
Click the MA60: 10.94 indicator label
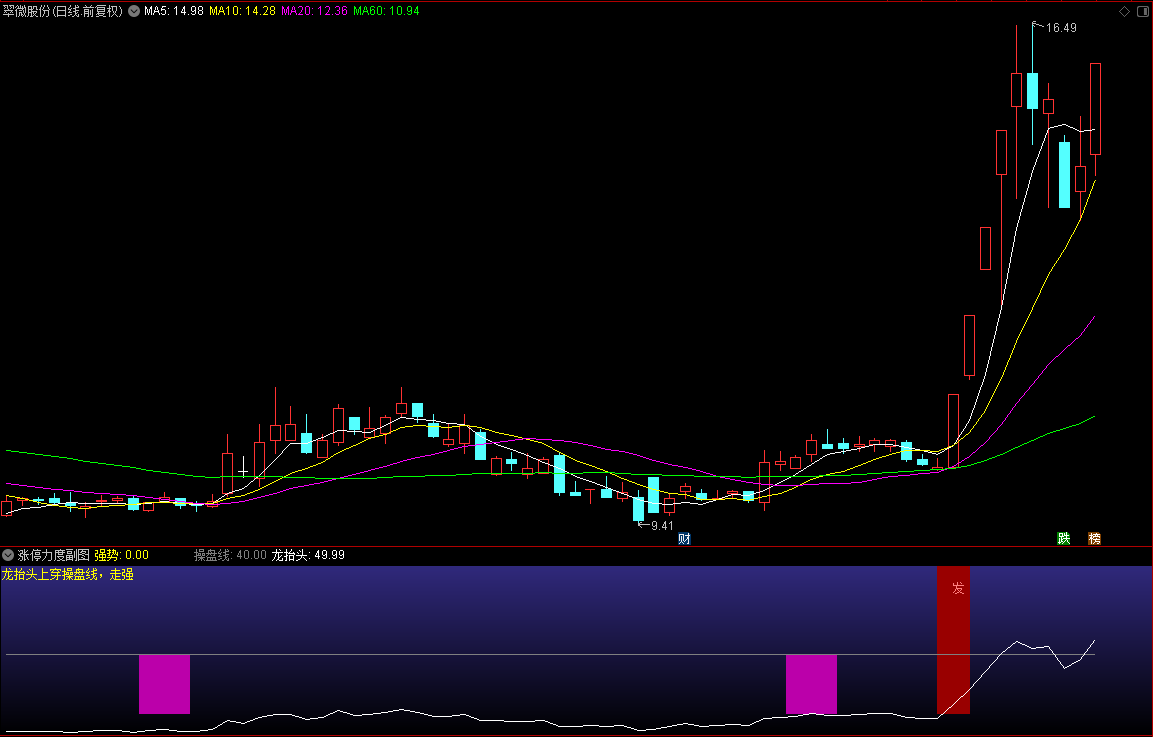[x=386, y=11]
